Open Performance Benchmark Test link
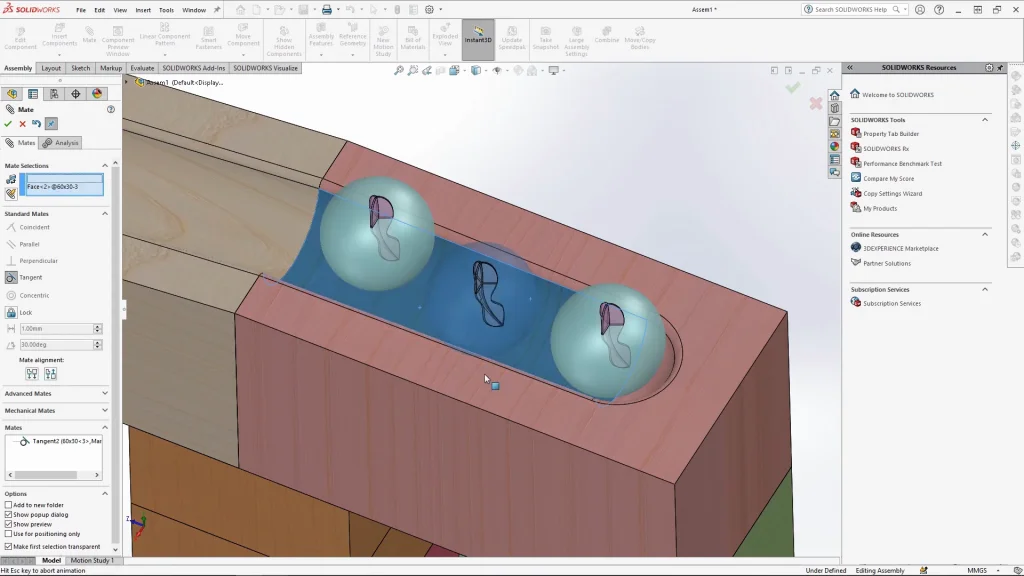The image size is (1024, 576). (x=902, y=163)
